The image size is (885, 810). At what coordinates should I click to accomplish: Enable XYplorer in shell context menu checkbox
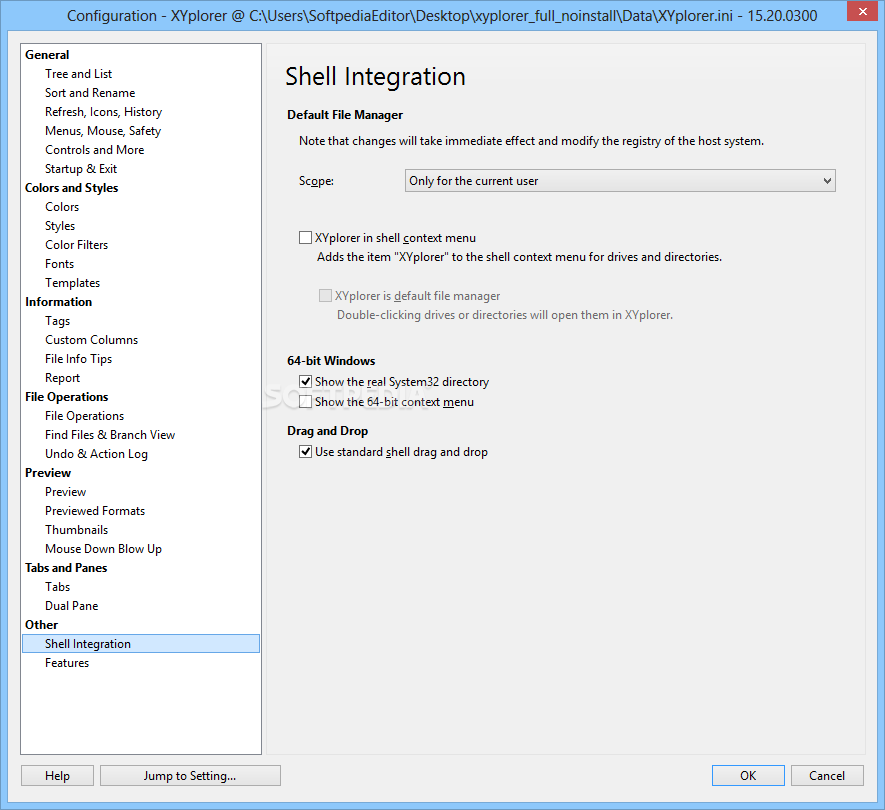point(305,238)
